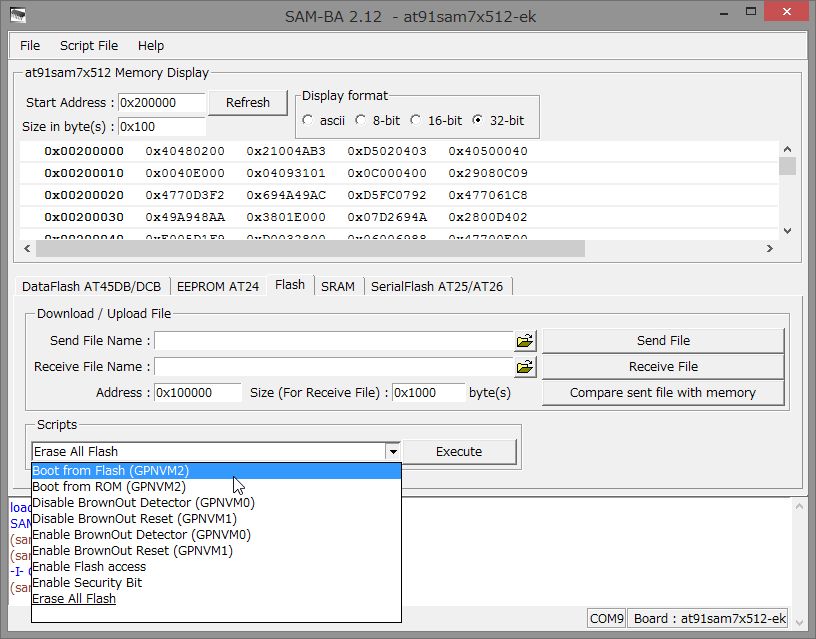Choose Erase All Flash in list
Screen dimensions: 816x639
click(216, 599)
